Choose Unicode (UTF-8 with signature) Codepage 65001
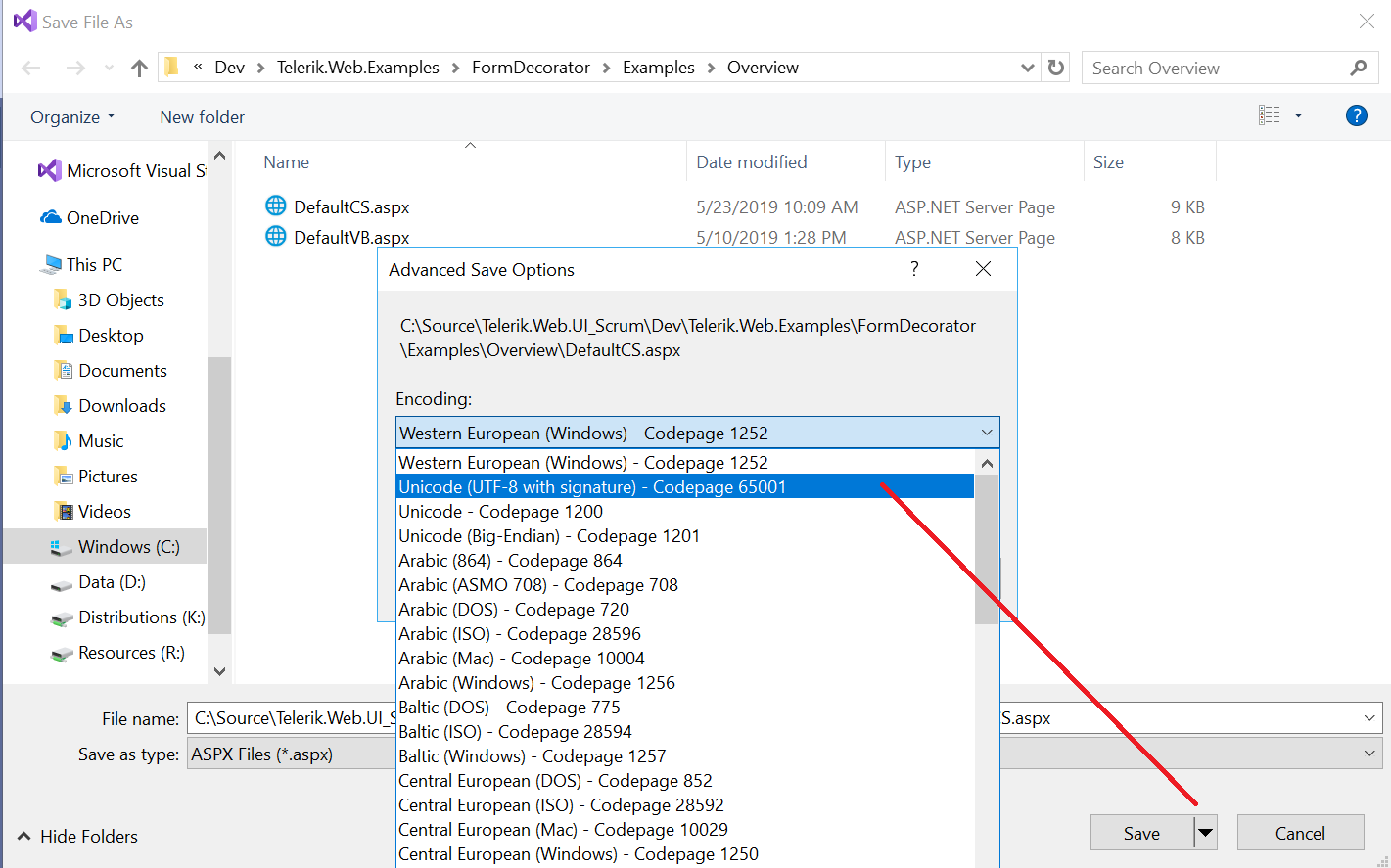Screen dimensions: 1391x868 click(685, 487)
